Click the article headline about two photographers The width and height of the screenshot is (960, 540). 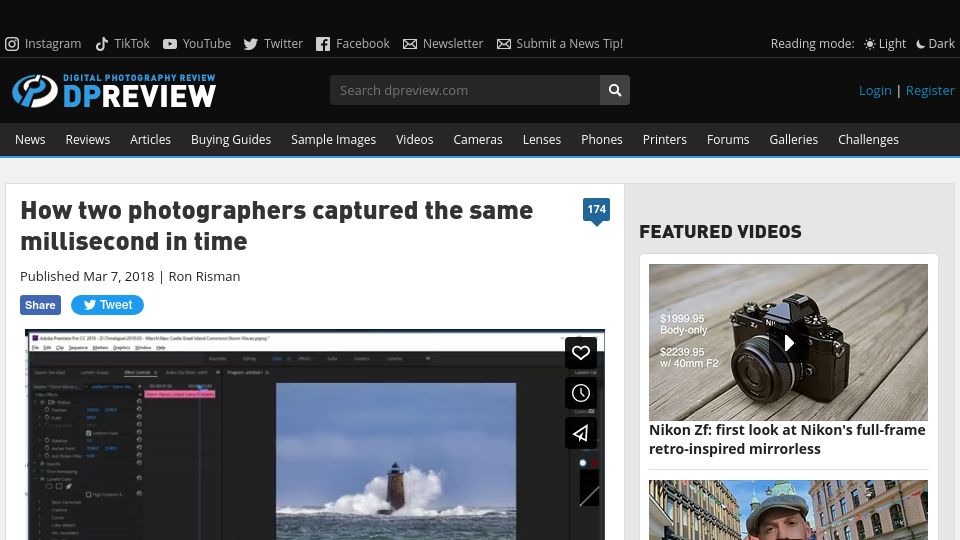click(x=277, y=226)
